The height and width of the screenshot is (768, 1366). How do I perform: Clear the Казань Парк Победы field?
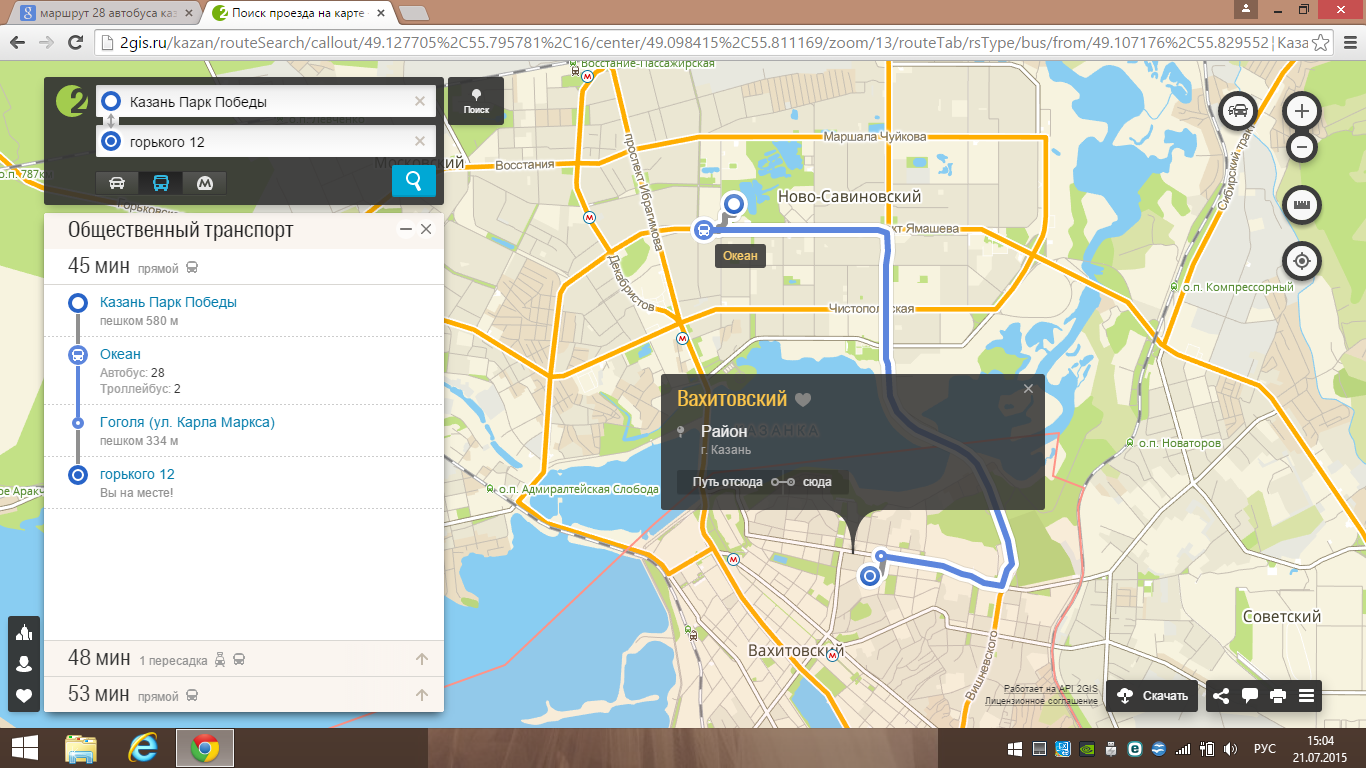tap(420, 101)
